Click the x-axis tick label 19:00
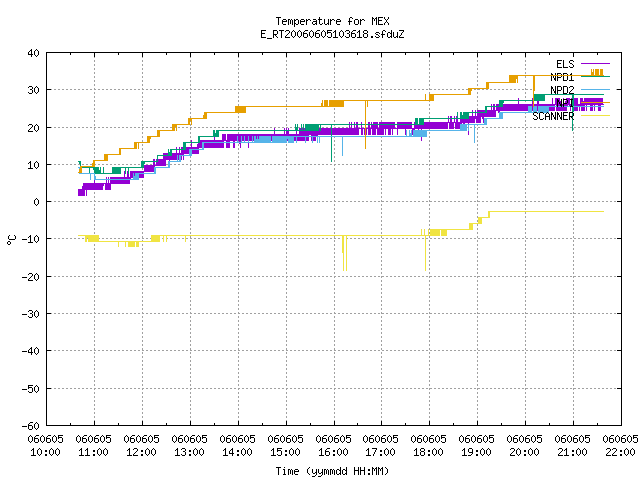Viewport: 640px width, 480px height. (x=476, y=452)
